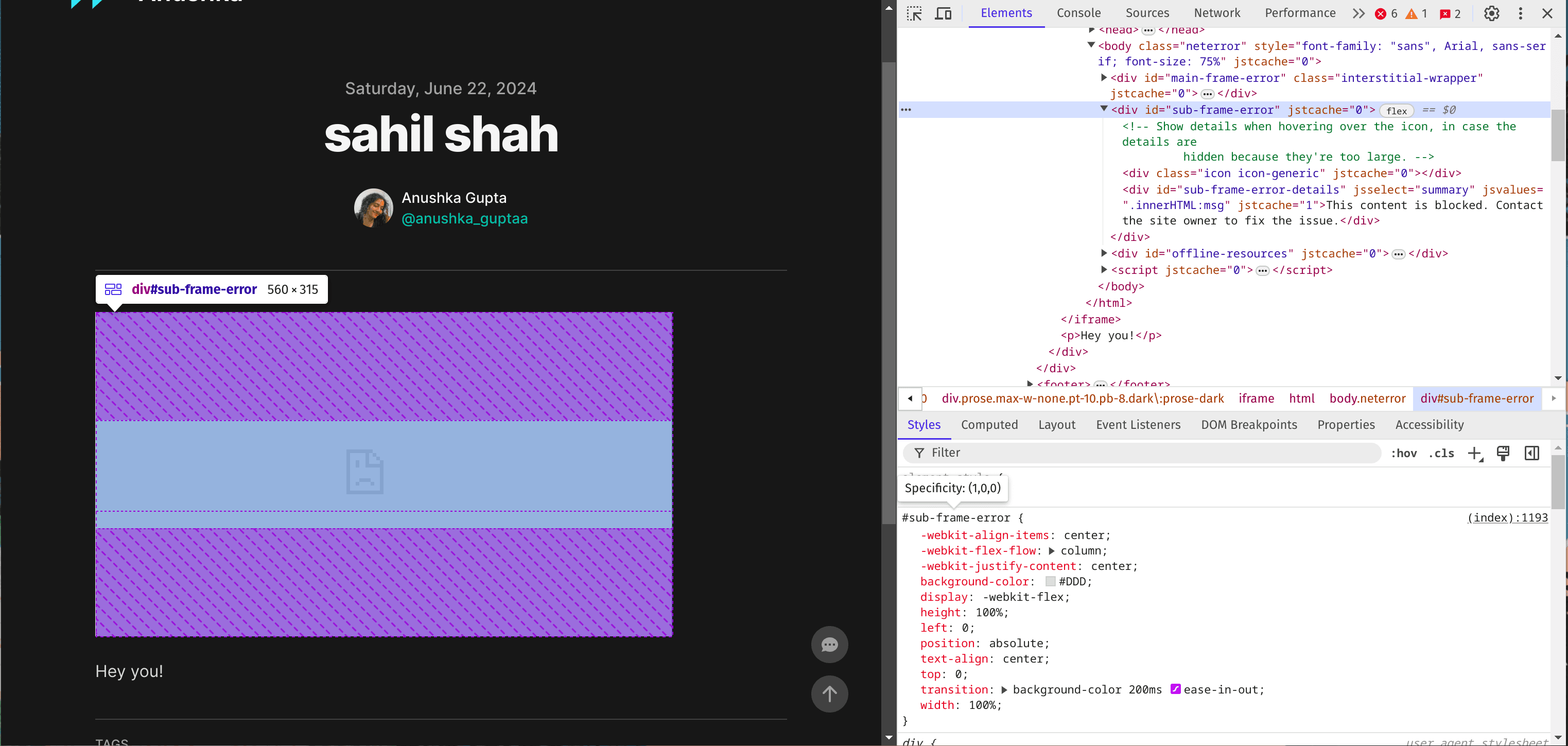The width and height of the screenshot is (1568, 746).
Task: Open the DOM Breakpoints subtab
Action: [1249, 424]
